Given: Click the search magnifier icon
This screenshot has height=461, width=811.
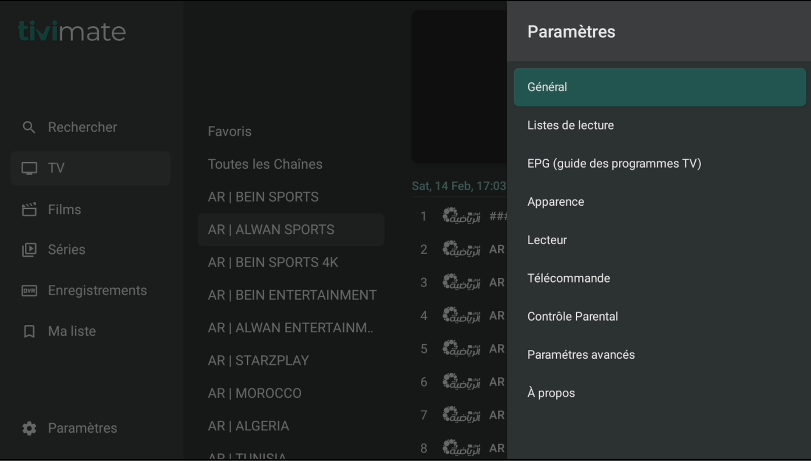Looking at the screenshot, I should (29, 128).
